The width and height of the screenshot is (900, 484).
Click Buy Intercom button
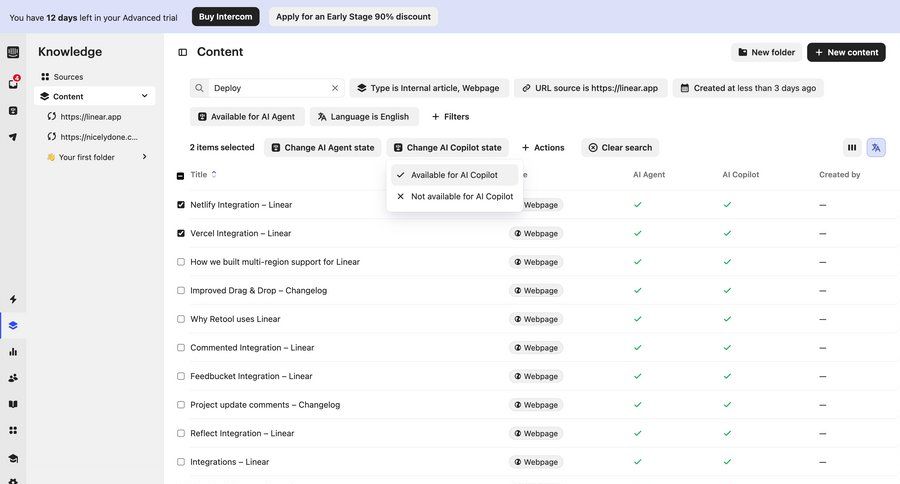pyautogui.click(x=226, y=17)
